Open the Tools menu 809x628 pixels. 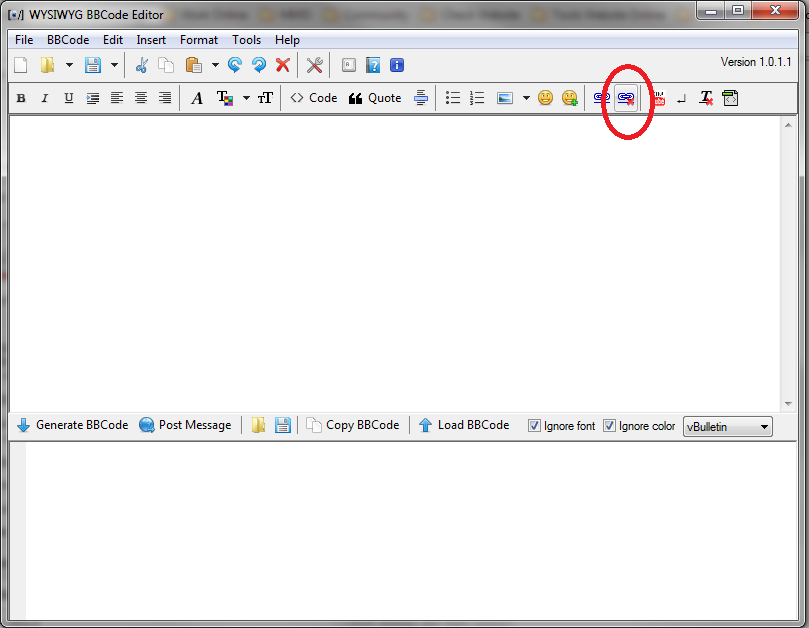point(247,40)
